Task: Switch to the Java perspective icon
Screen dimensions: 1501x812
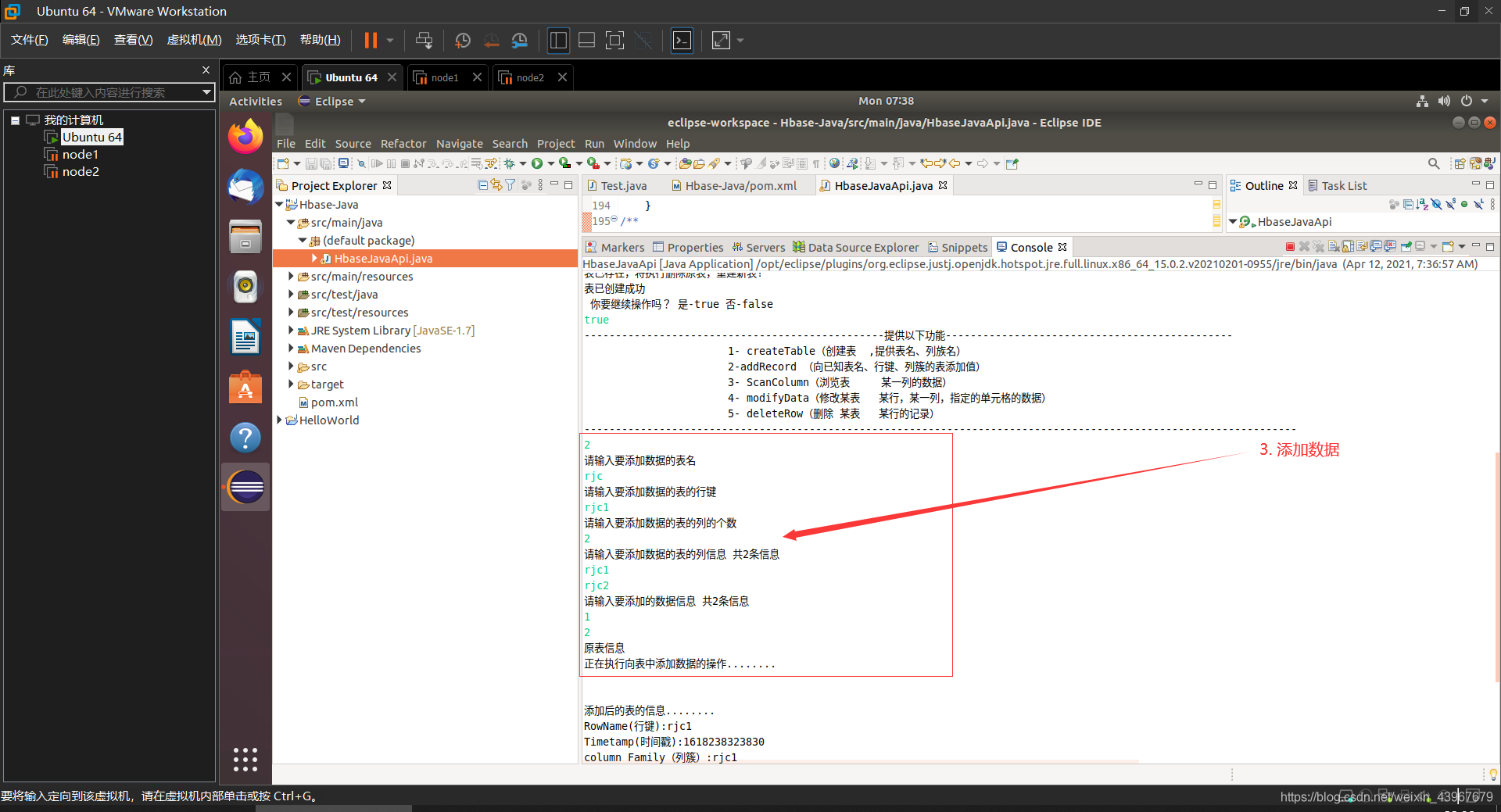Action: 1488,163
